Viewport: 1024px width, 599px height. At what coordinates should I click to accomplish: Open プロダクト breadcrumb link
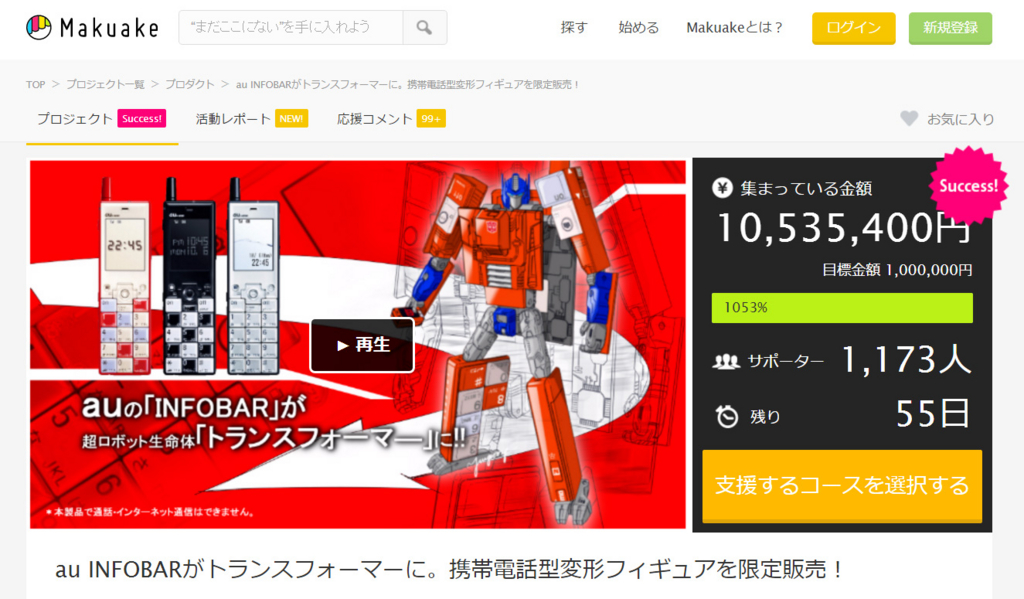(189, 84)
